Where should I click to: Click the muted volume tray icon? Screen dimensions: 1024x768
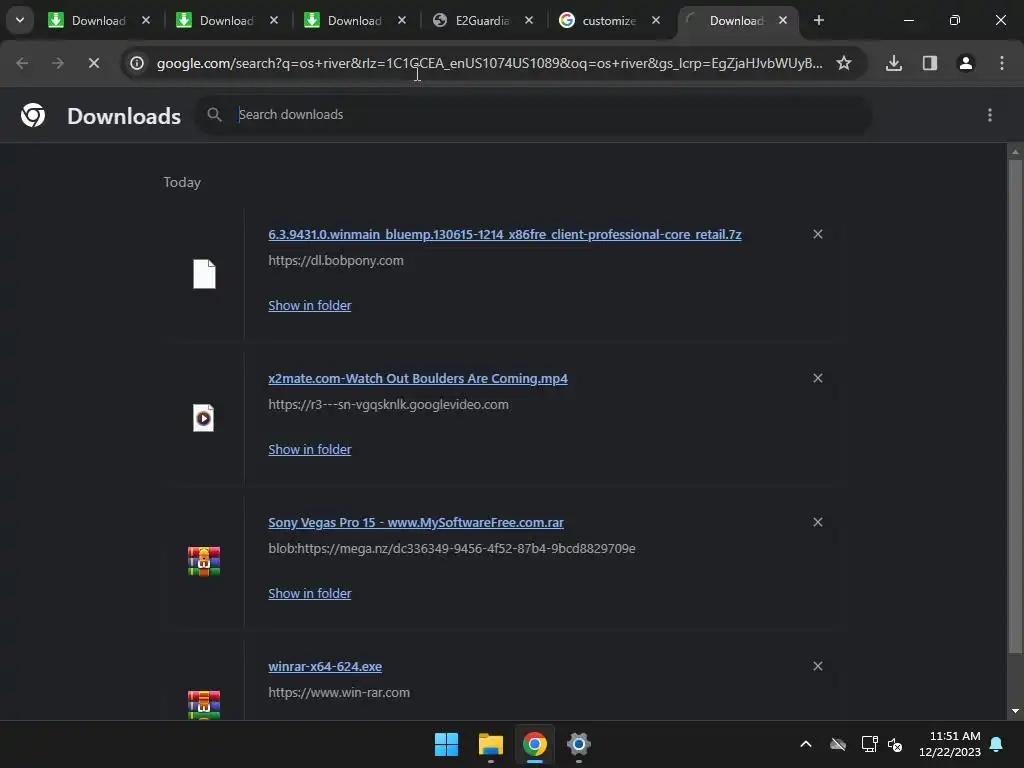(x=895, y=744)
